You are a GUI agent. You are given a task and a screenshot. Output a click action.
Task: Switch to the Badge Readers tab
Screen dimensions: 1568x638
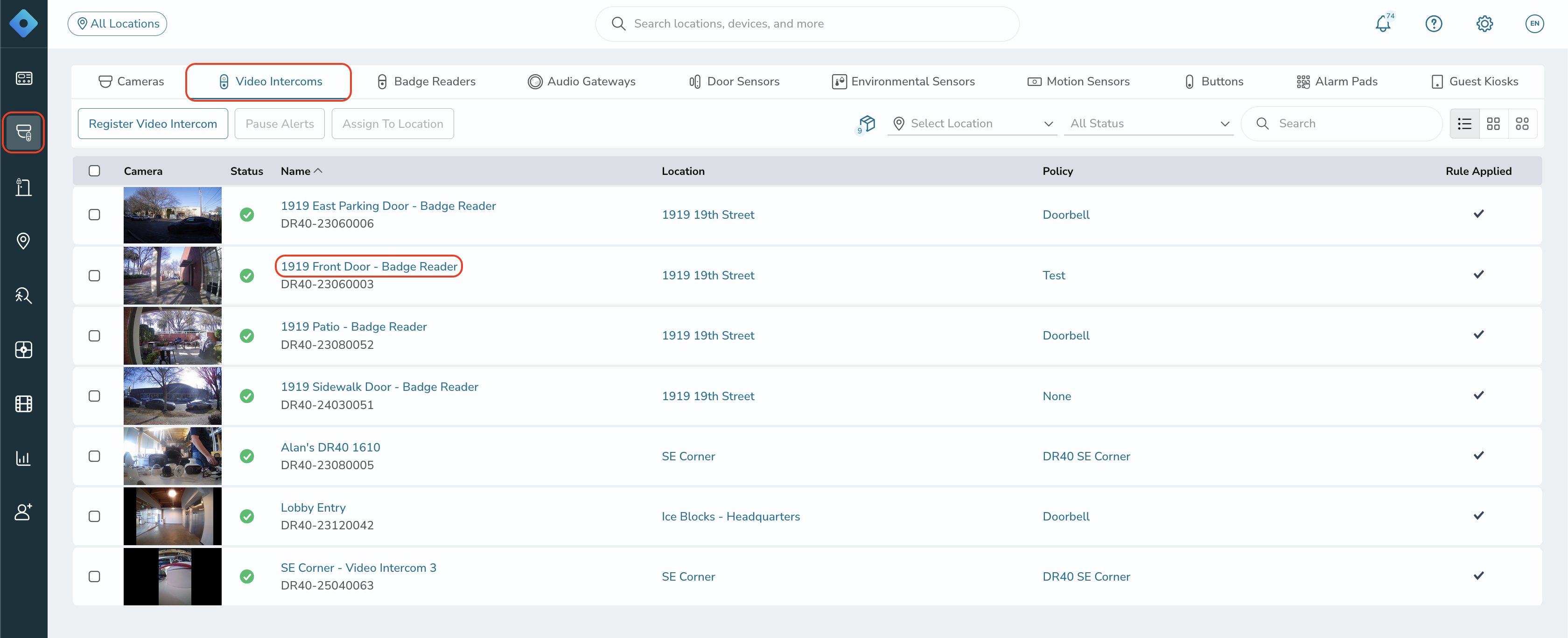[x=426, y=82]
